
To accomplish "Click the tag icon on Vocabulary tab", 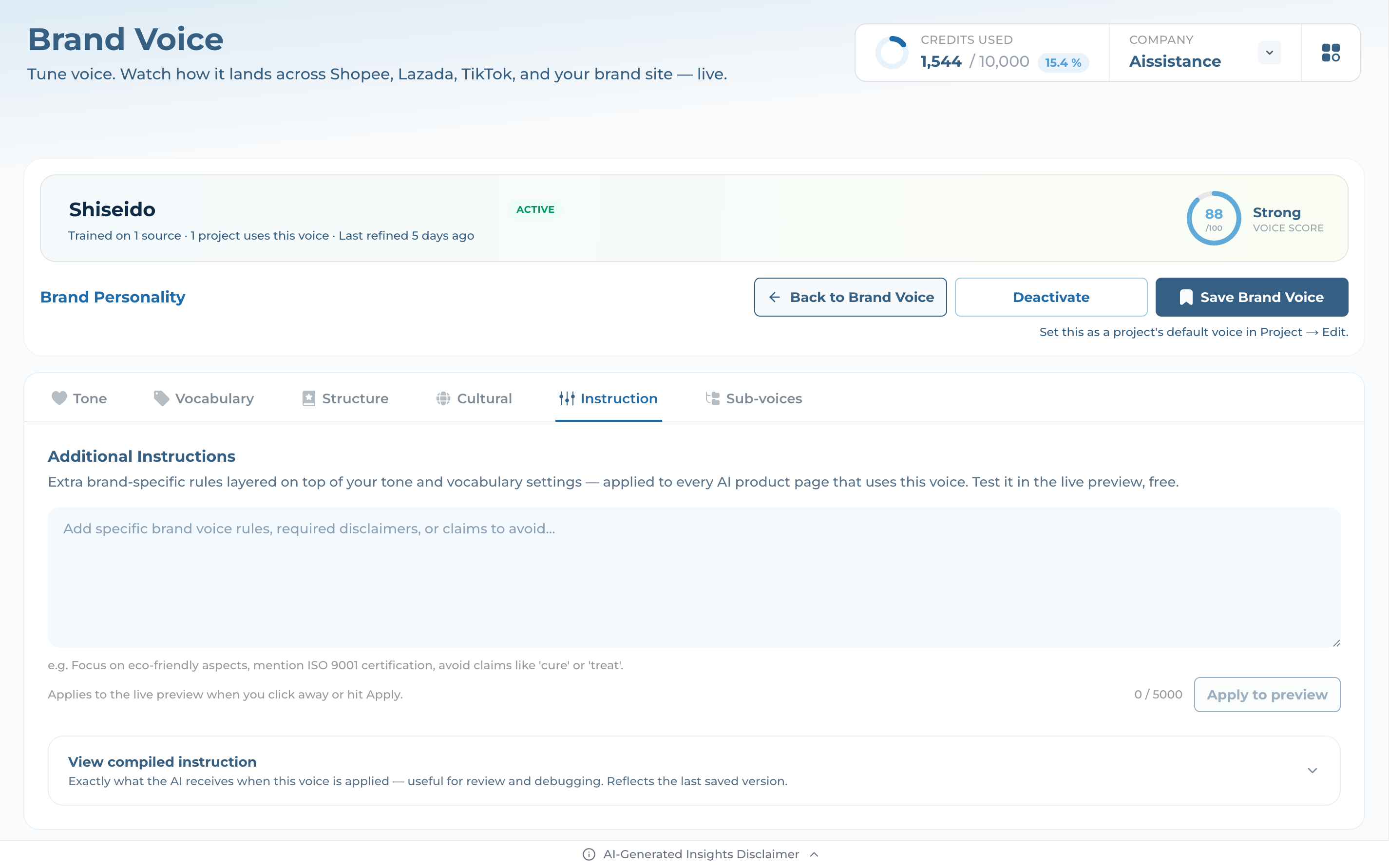I will (x=161, y=398).
